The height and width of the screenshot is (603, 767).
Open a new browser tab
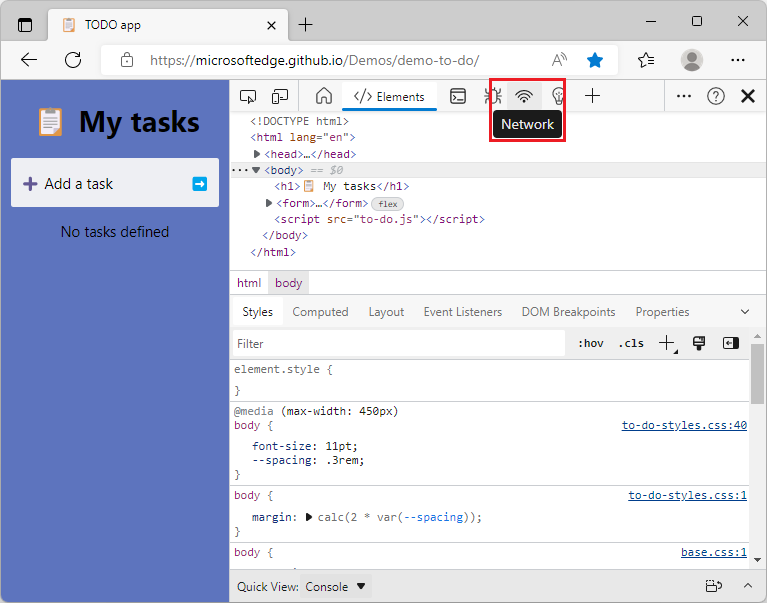pos(305,24)
